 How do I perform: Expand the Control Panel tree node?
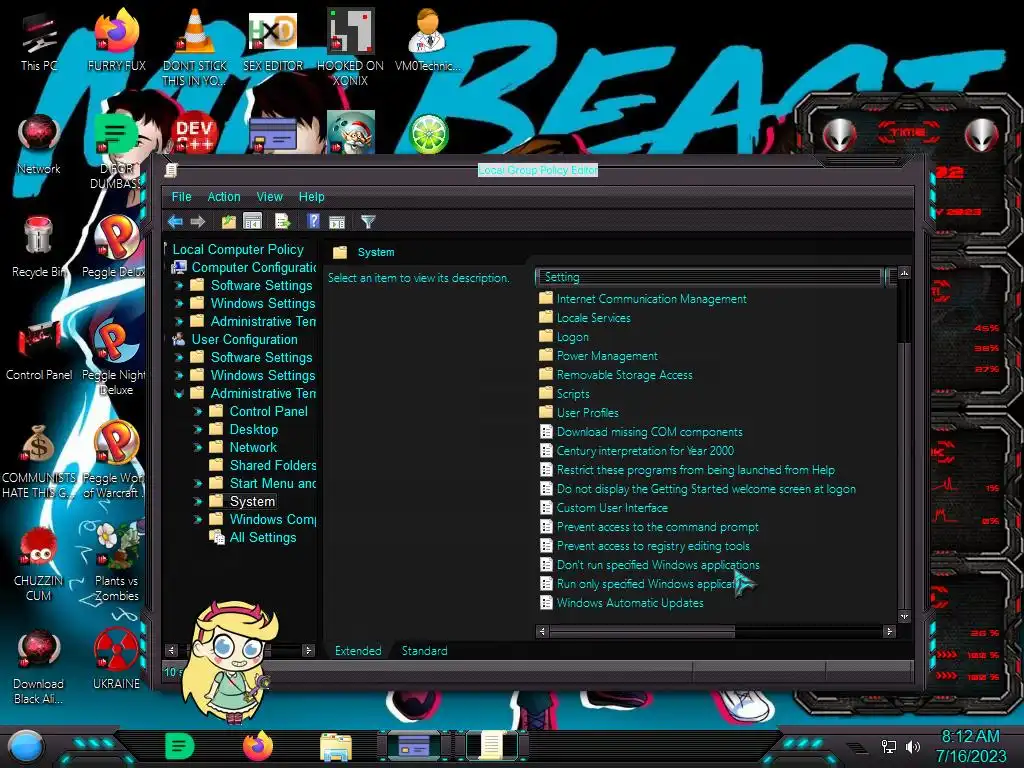pyautogui.click(x=198, y=411)
